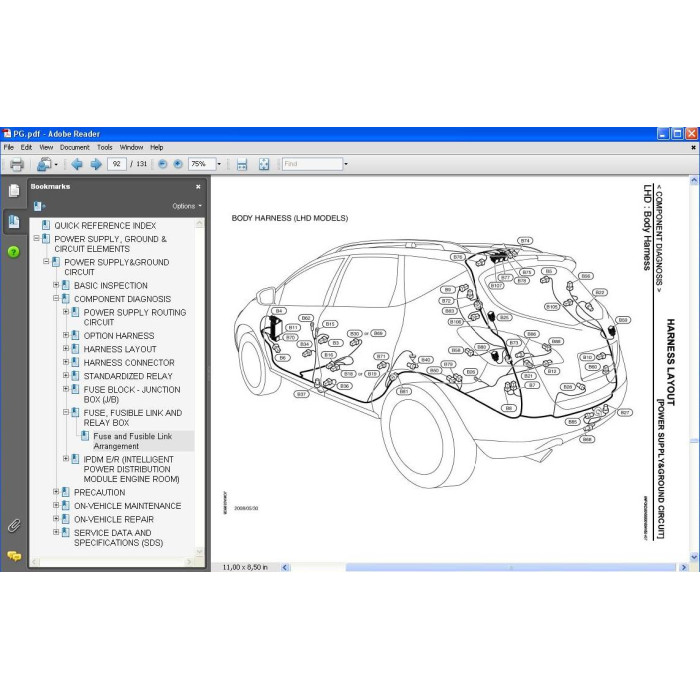The image size is (700, 700).
Task: Expand BASIC INSPECTION bookmark
Action: point(56,285)
